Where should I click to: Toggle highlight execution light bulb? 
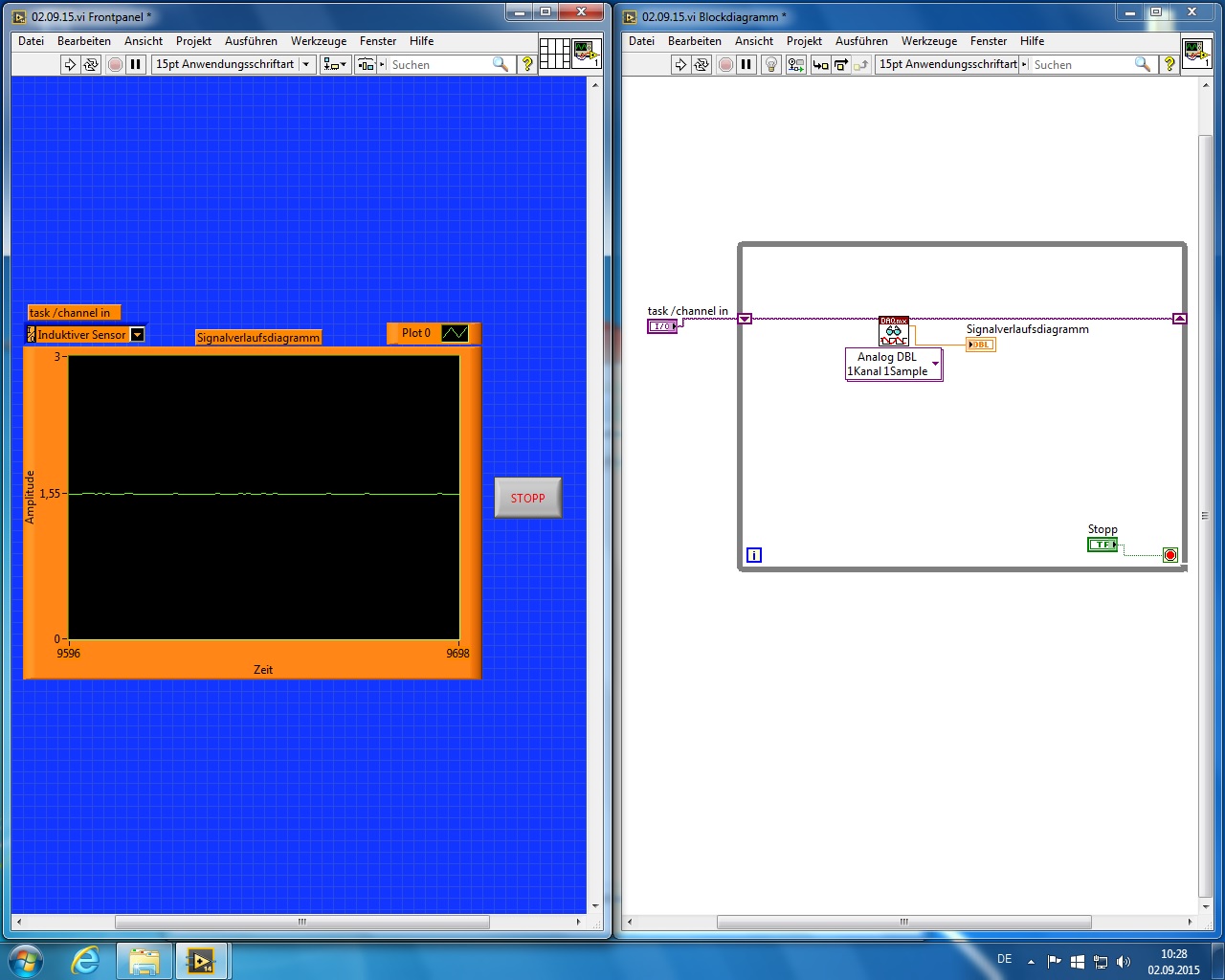coord(771,64)
